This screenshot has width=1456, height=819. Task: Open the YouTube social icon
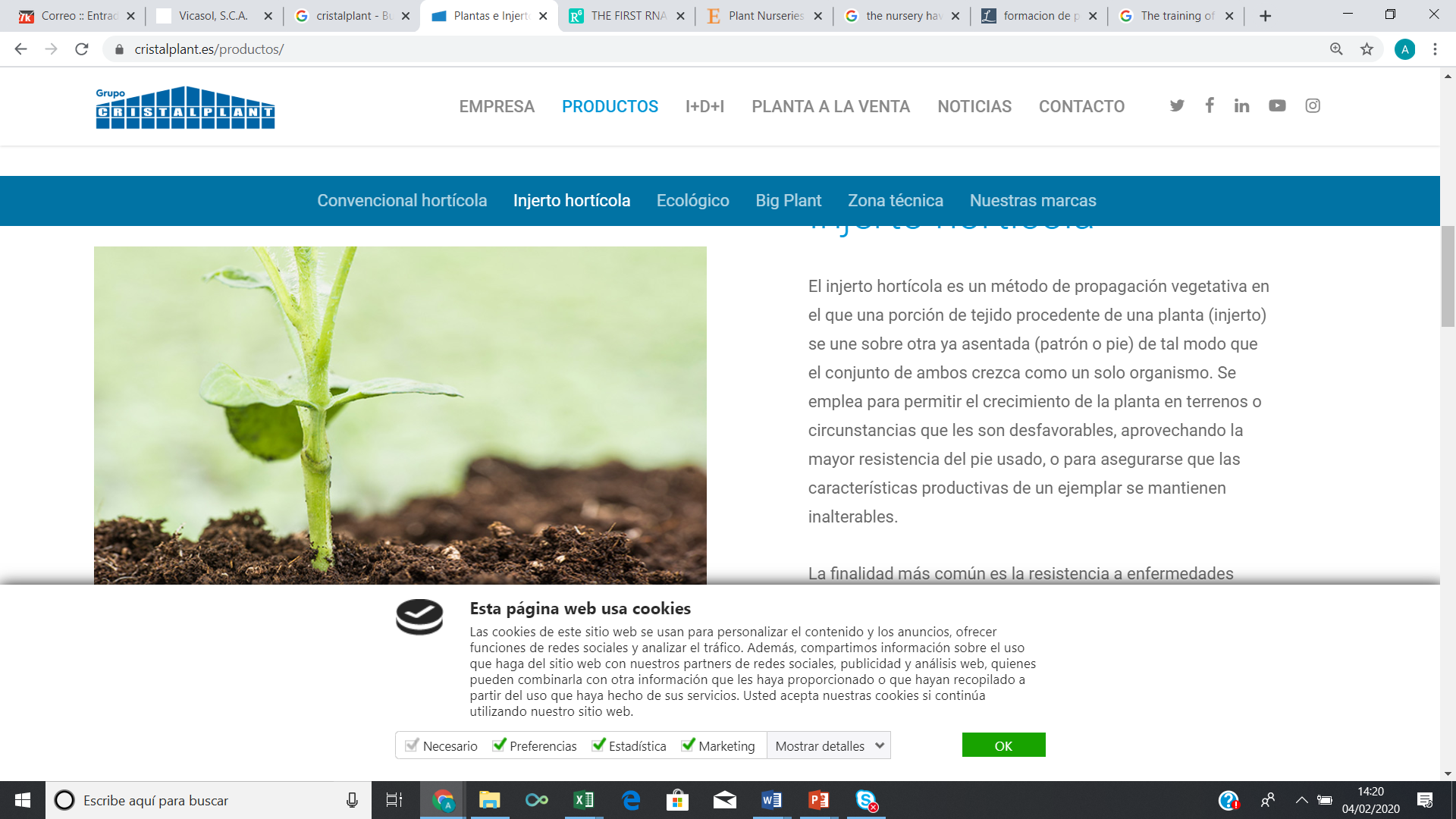pyautogui.click(x=1277, y=106)
